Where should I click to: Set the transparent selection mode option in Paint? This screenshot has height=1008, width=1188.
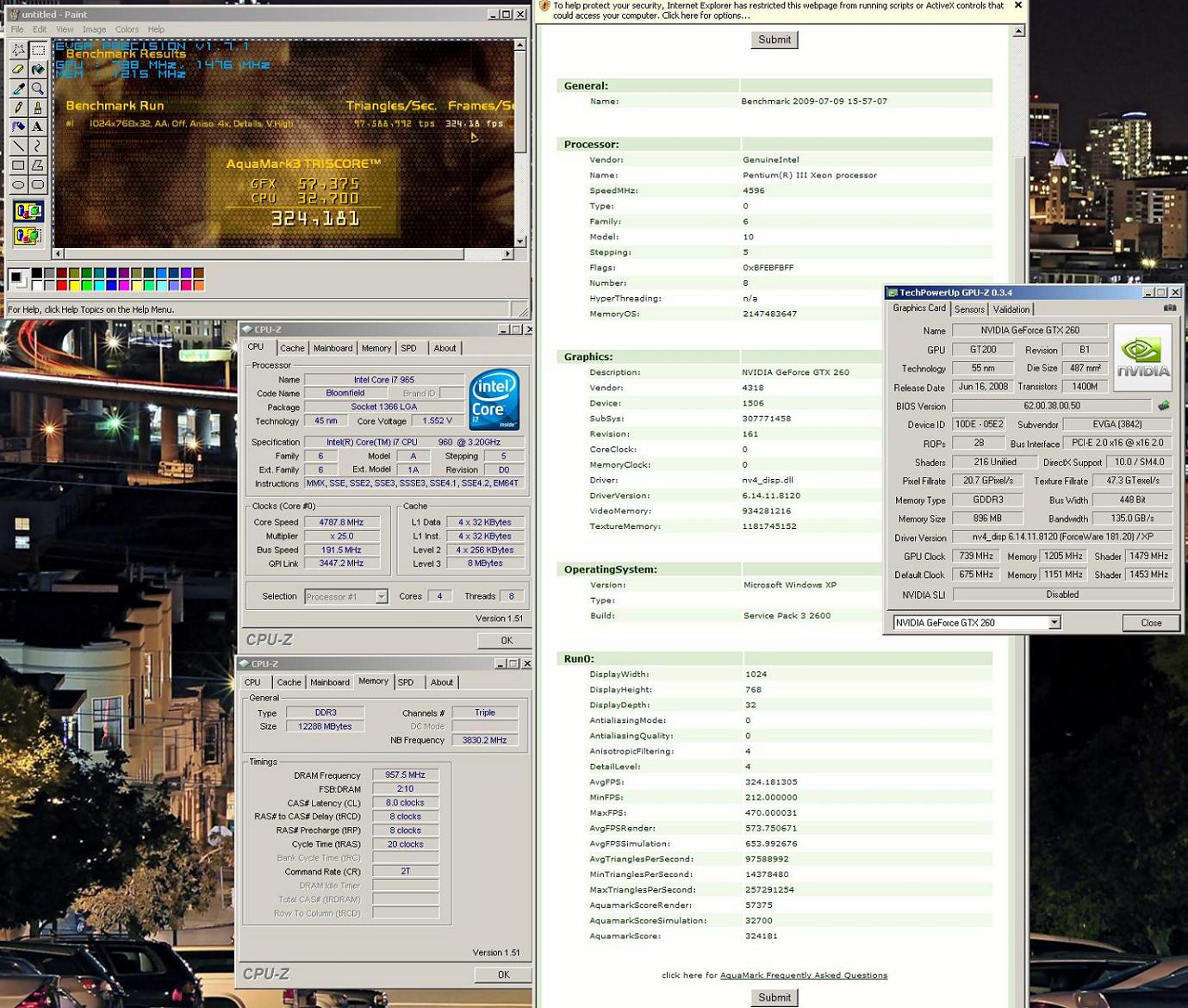[28, 234]
